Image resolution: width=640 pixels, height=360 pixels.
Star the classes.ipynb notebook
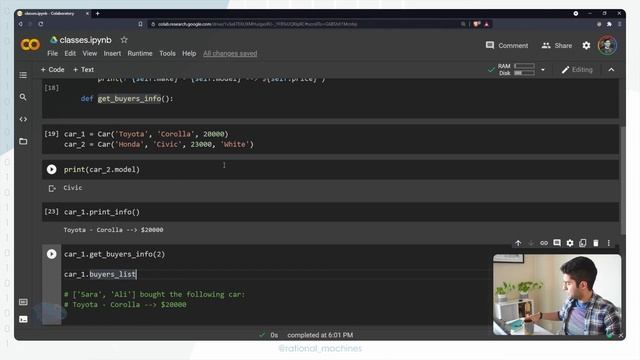point(124,40)
